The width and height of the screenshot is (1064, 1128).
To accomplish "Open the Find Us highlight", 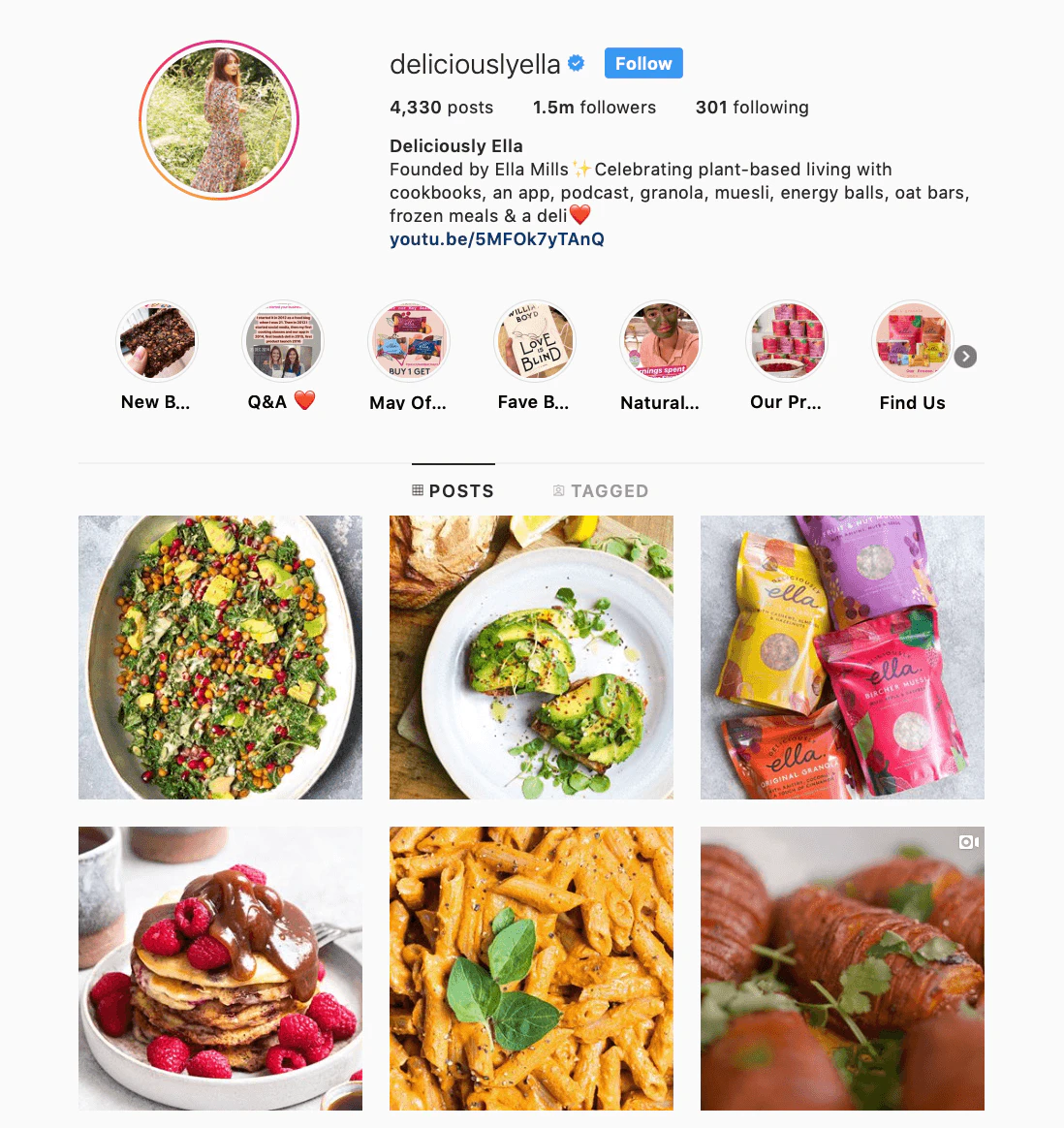I will coord(912,341).
